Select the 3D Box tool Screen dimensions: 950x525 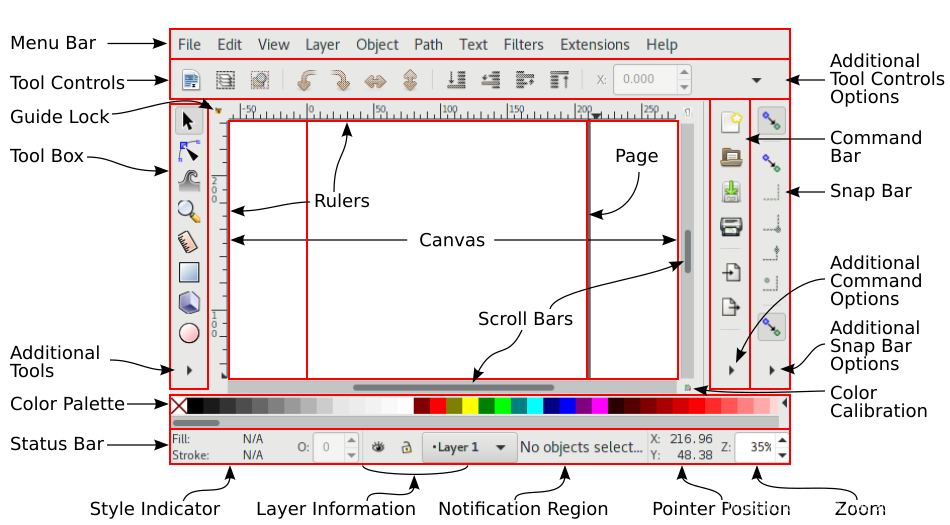[x=189, y=302]
